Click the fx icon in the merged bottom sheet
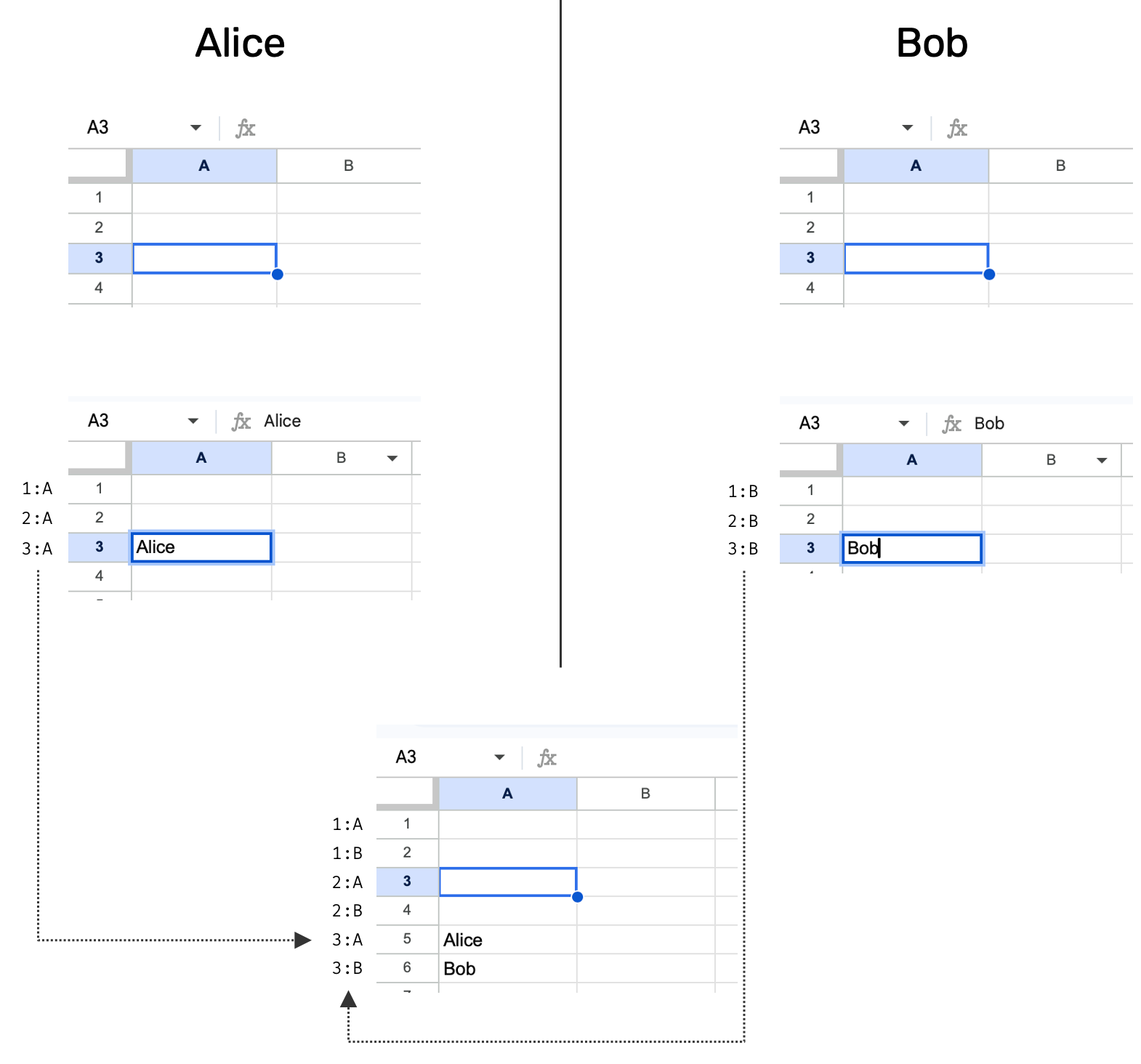The image size is (1141, 1064). tap(547, 758)
